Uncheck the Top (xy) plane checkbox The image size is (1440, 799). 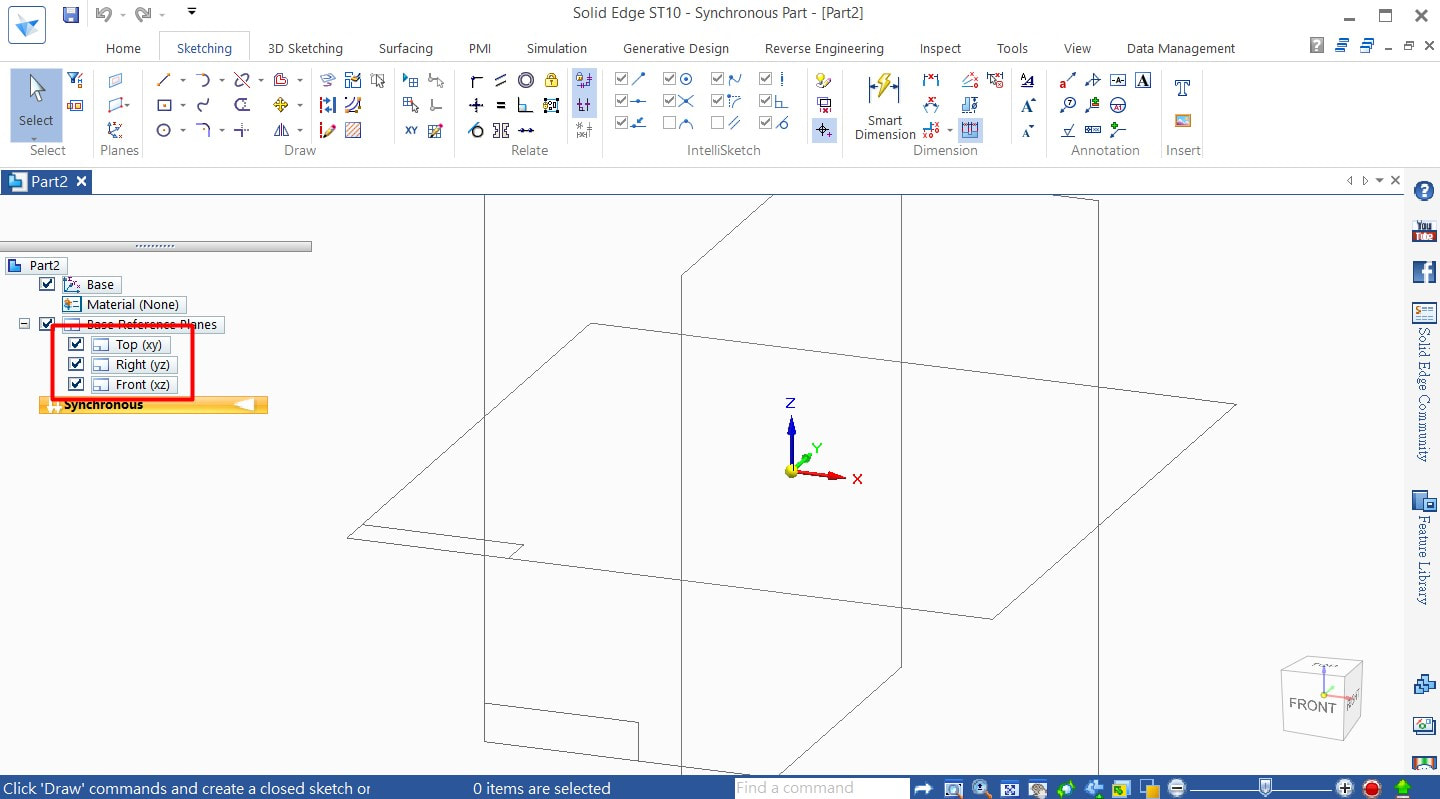pyautogui.click(x=76, y=344)
